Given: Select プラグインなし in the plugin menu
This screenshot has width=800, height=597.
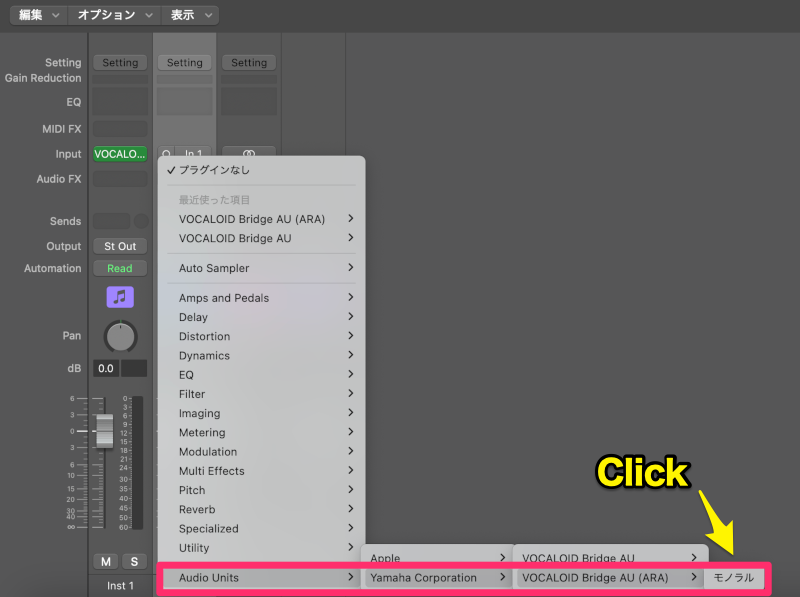Looking at the screenshot, I should (261, 170).
